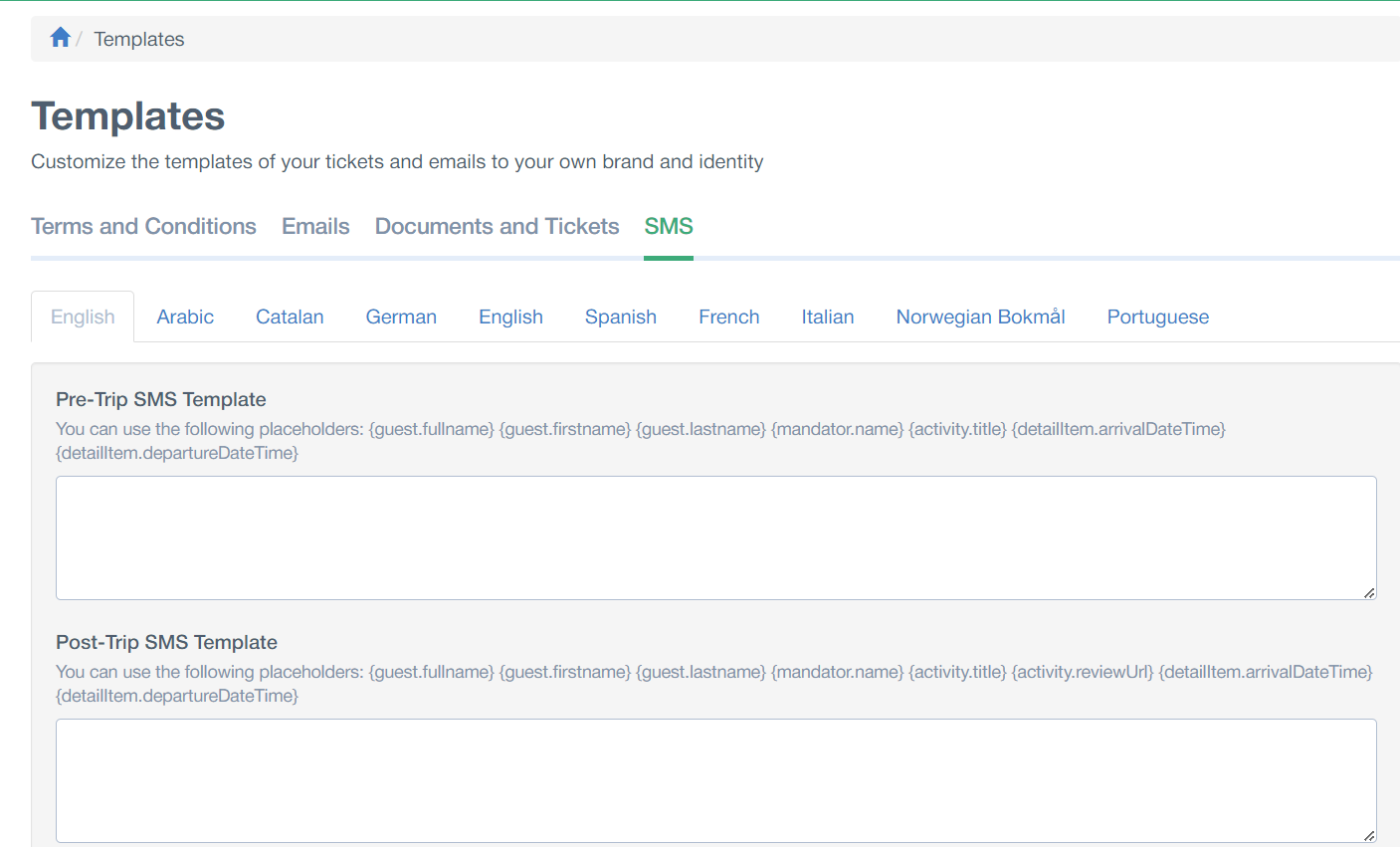Select the first greyed English language tab

pyautogui.click(x=83, y=317)
